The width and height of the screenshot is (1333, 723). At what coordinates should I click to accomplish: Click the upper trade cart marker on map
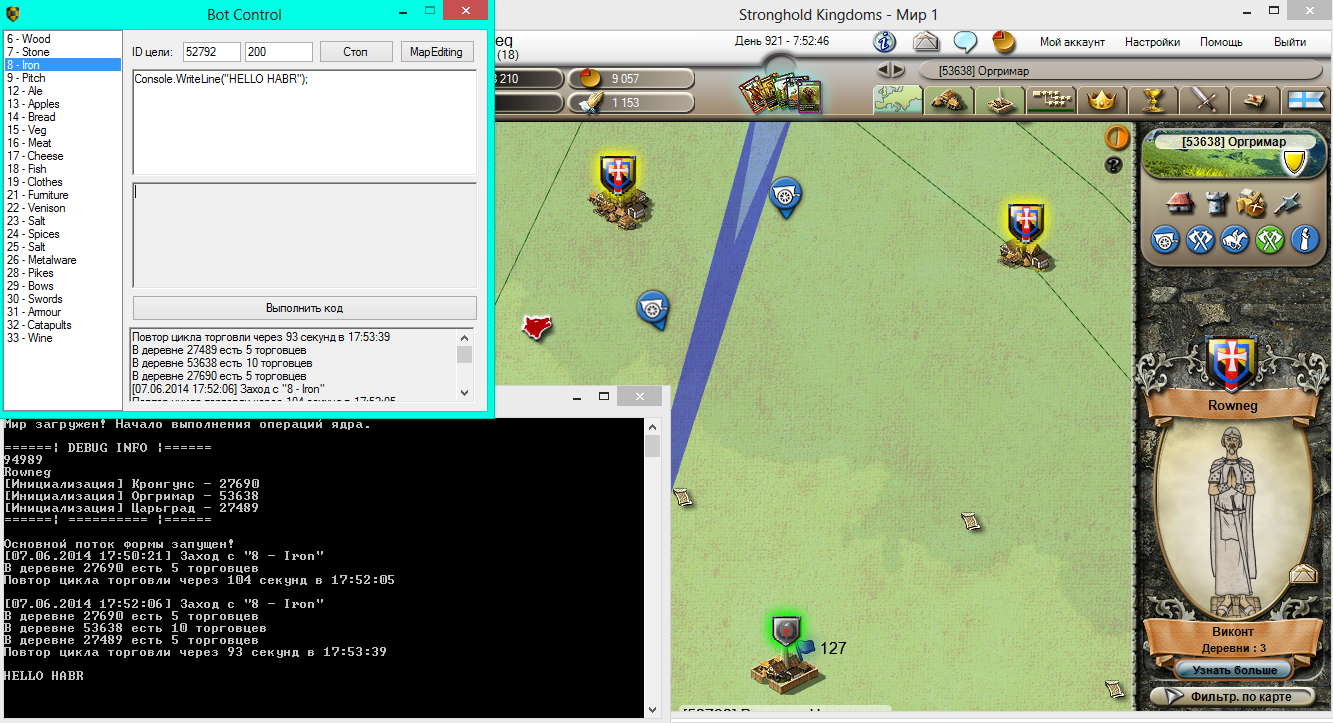(x=786, y=196)
